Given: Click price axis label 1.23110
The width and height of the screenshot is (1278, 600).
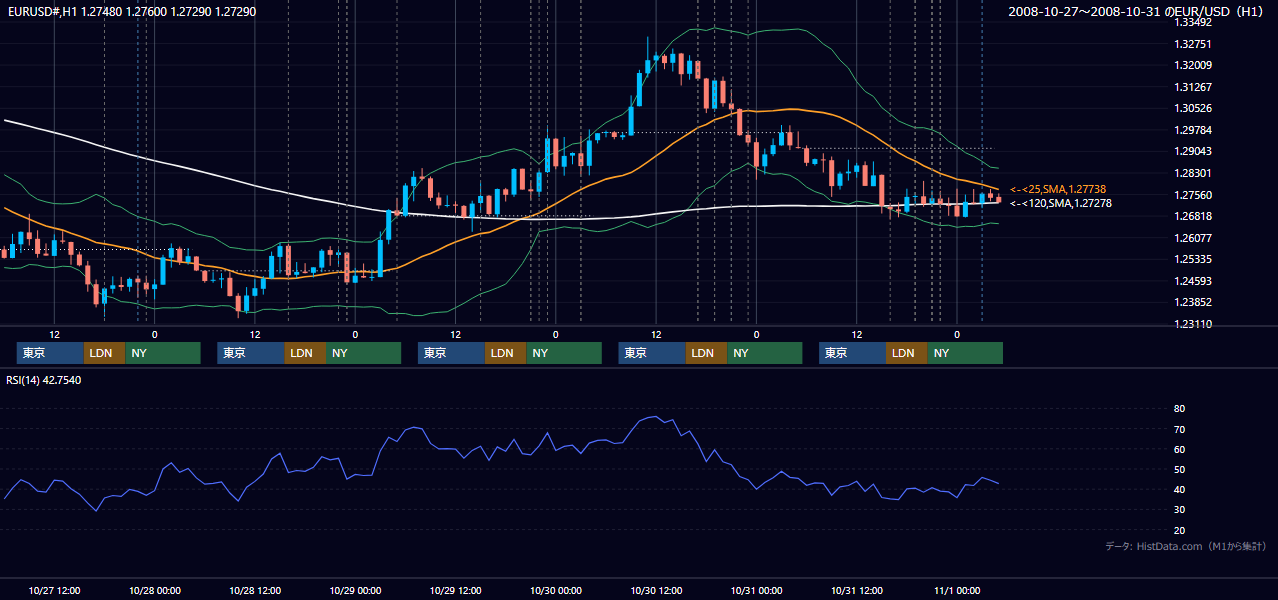Looking at the screenshot, I should pyautogui.click(x=1194, y=324).
